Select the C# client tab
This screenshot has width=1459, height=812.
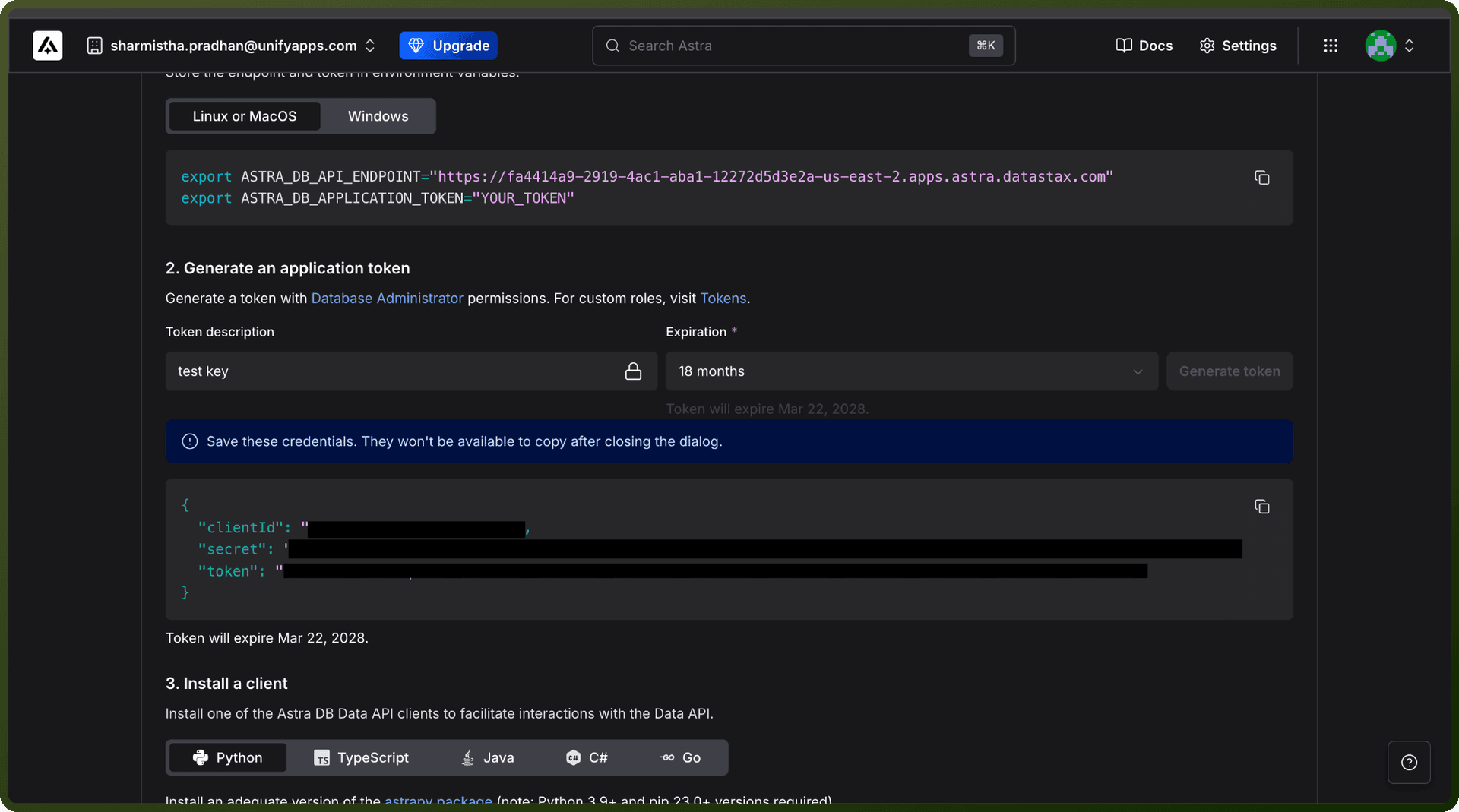tap(587, 757)
